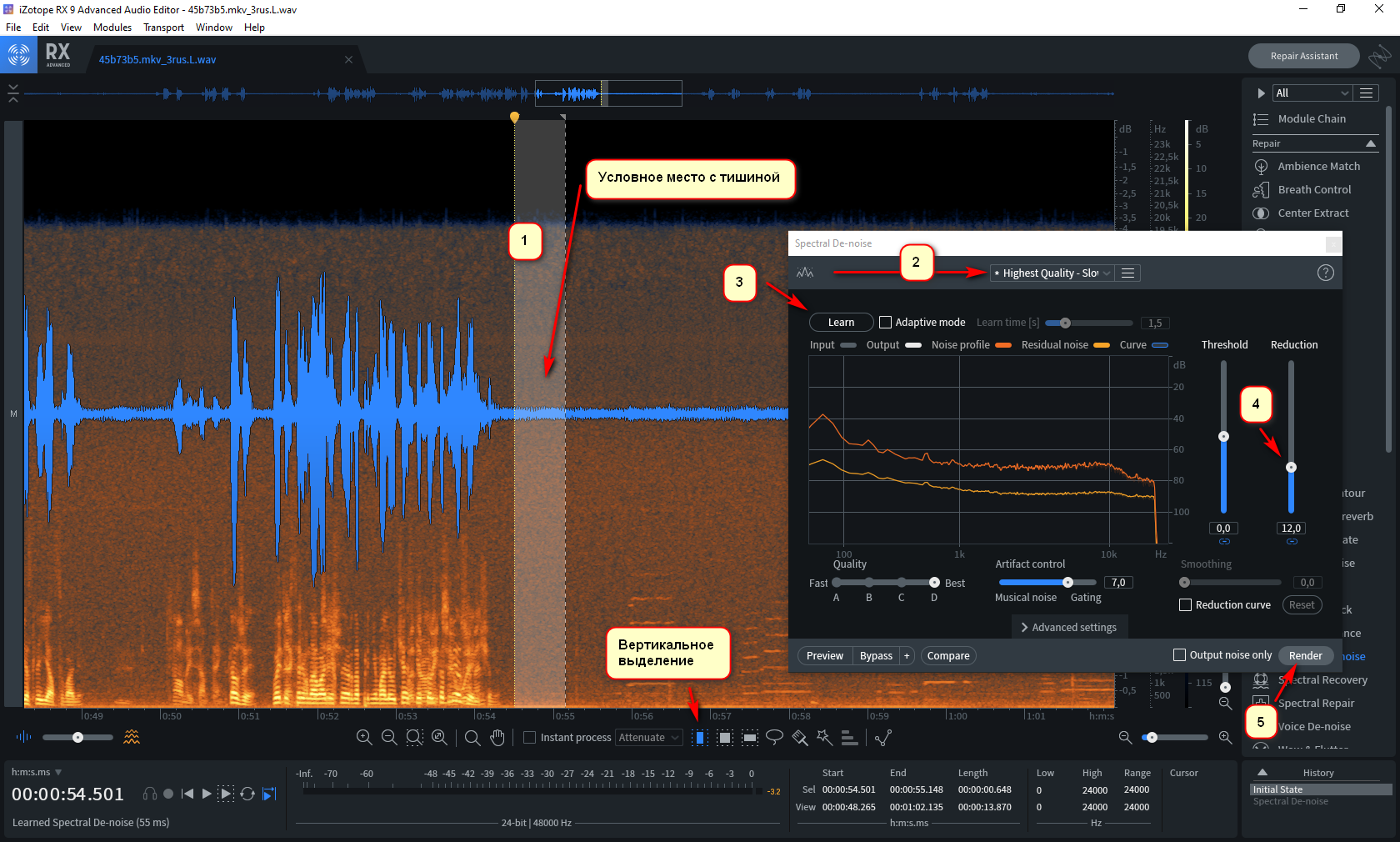Screen dimensions: 1400x842
Task: Open the Transport menu
Action: pyautogui.click(x=163, y=28)
